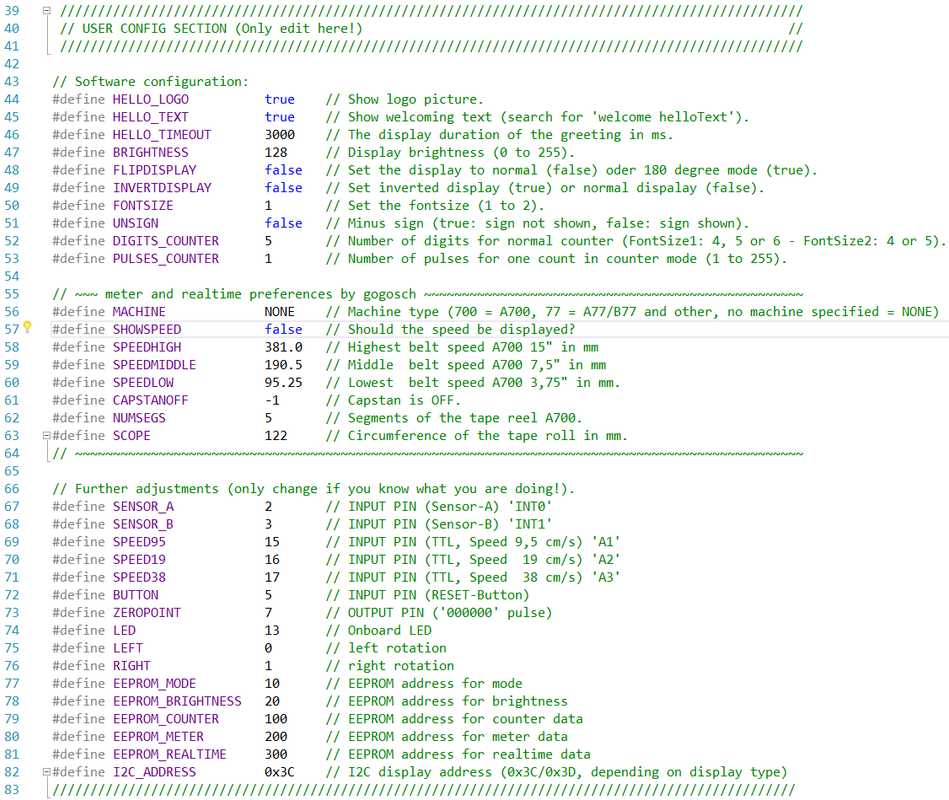949x800 pixels.
Task: Click the SPEEDMIDDLE value 190.5
Action: point(283,365)
